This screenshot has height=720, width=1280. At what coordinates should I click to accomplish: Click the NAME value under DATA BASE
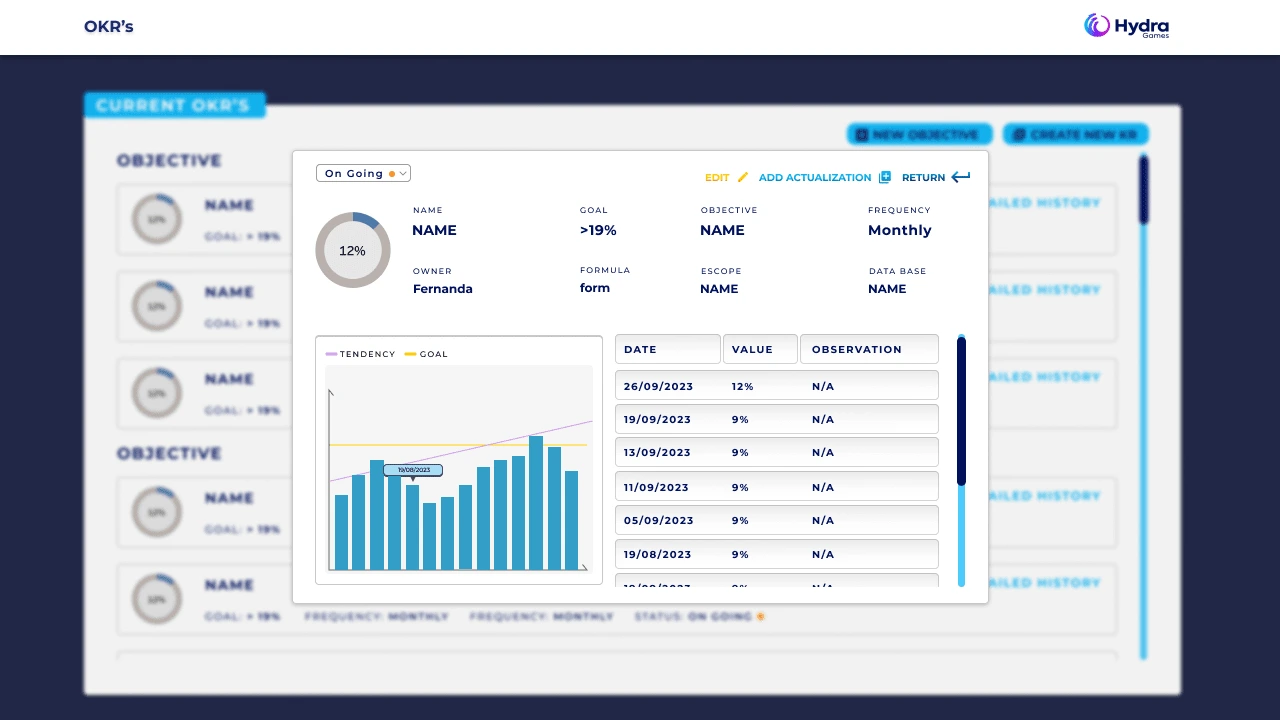pyautogui.click(x=887, y=289)
